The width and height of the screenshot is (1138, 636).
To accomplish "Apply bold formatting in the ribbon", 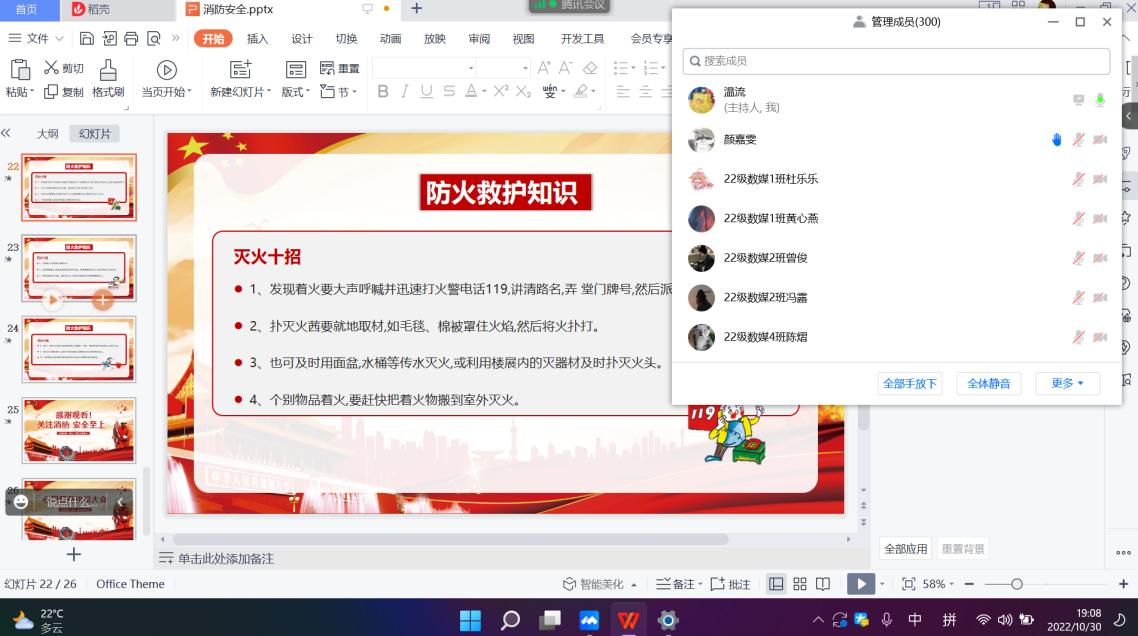I will [383, 90].
